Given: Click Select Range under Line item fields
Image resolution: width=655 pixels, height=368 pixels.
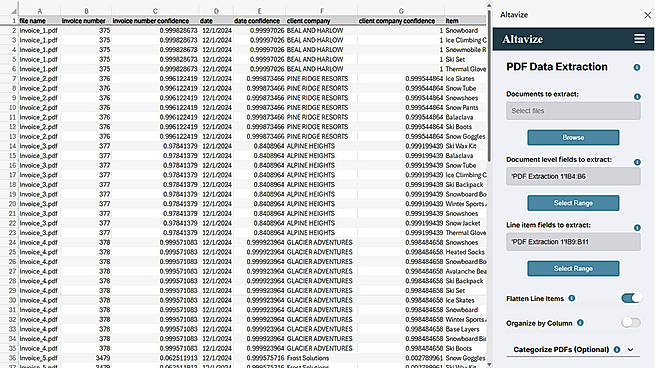Looking at the screenshot, I should (x=573, y=269).
